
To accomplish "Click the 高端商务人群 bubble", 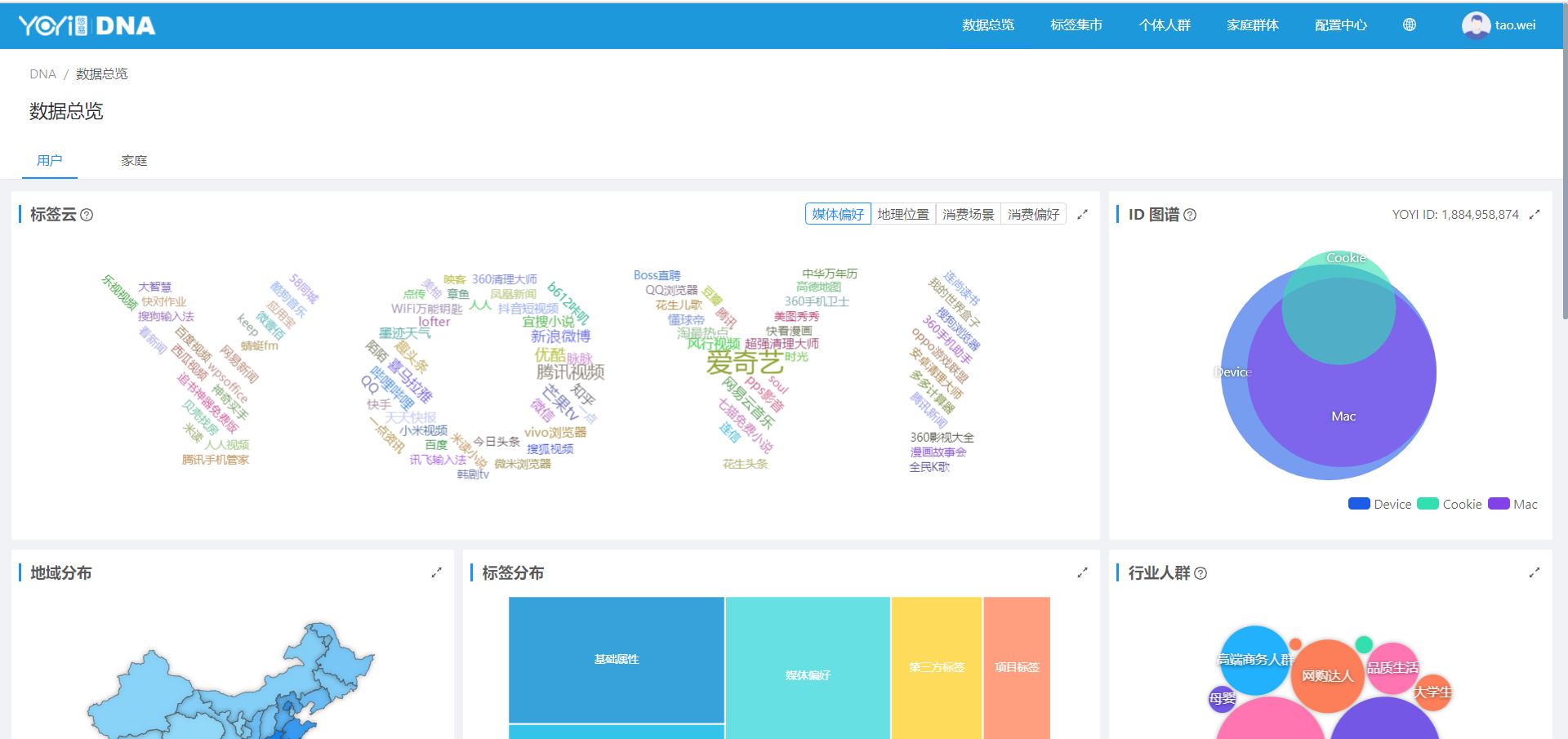I will click(1255, 660).
